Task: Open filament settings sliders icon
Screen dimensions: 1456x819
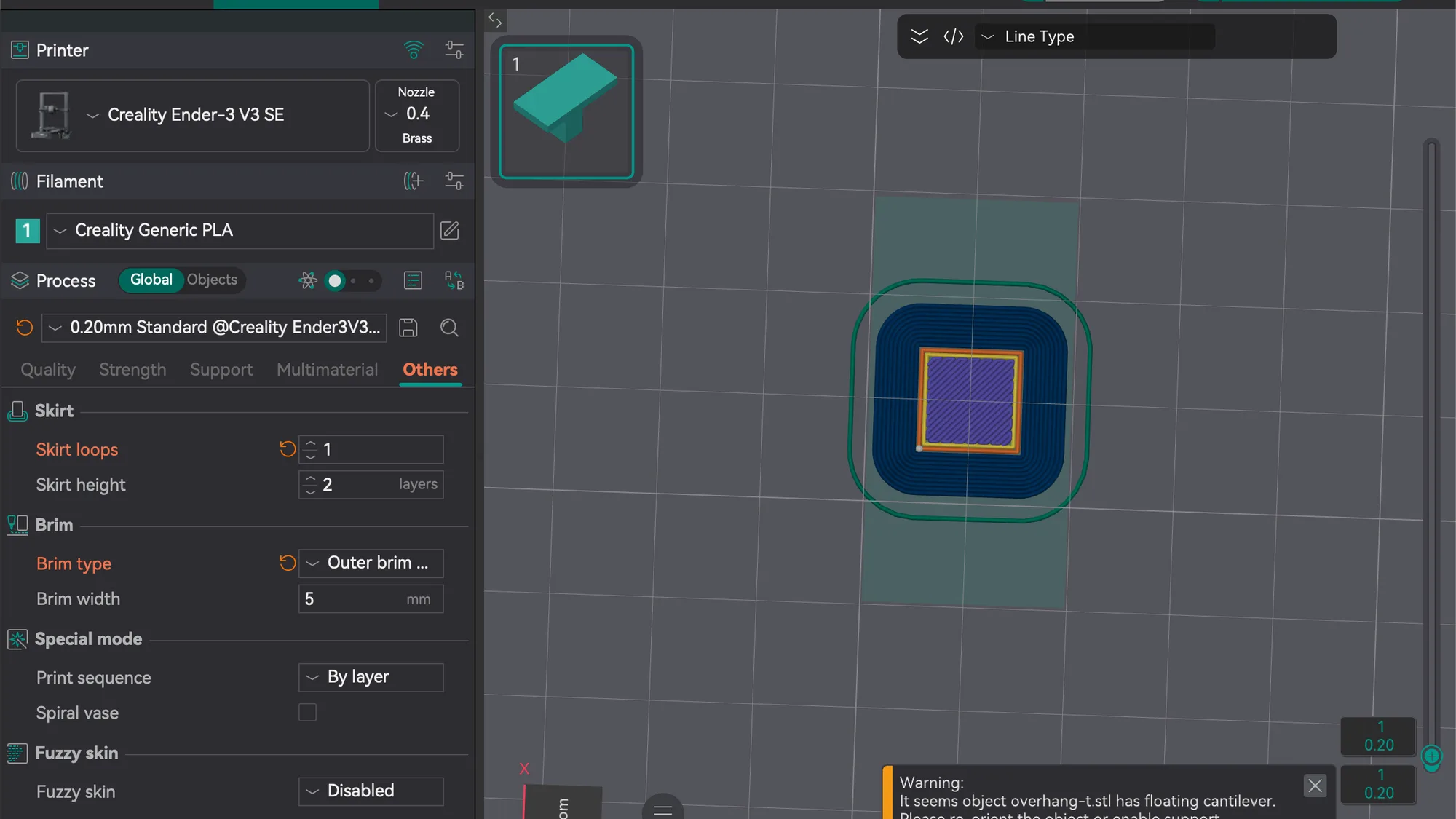Action: (454, 181)
